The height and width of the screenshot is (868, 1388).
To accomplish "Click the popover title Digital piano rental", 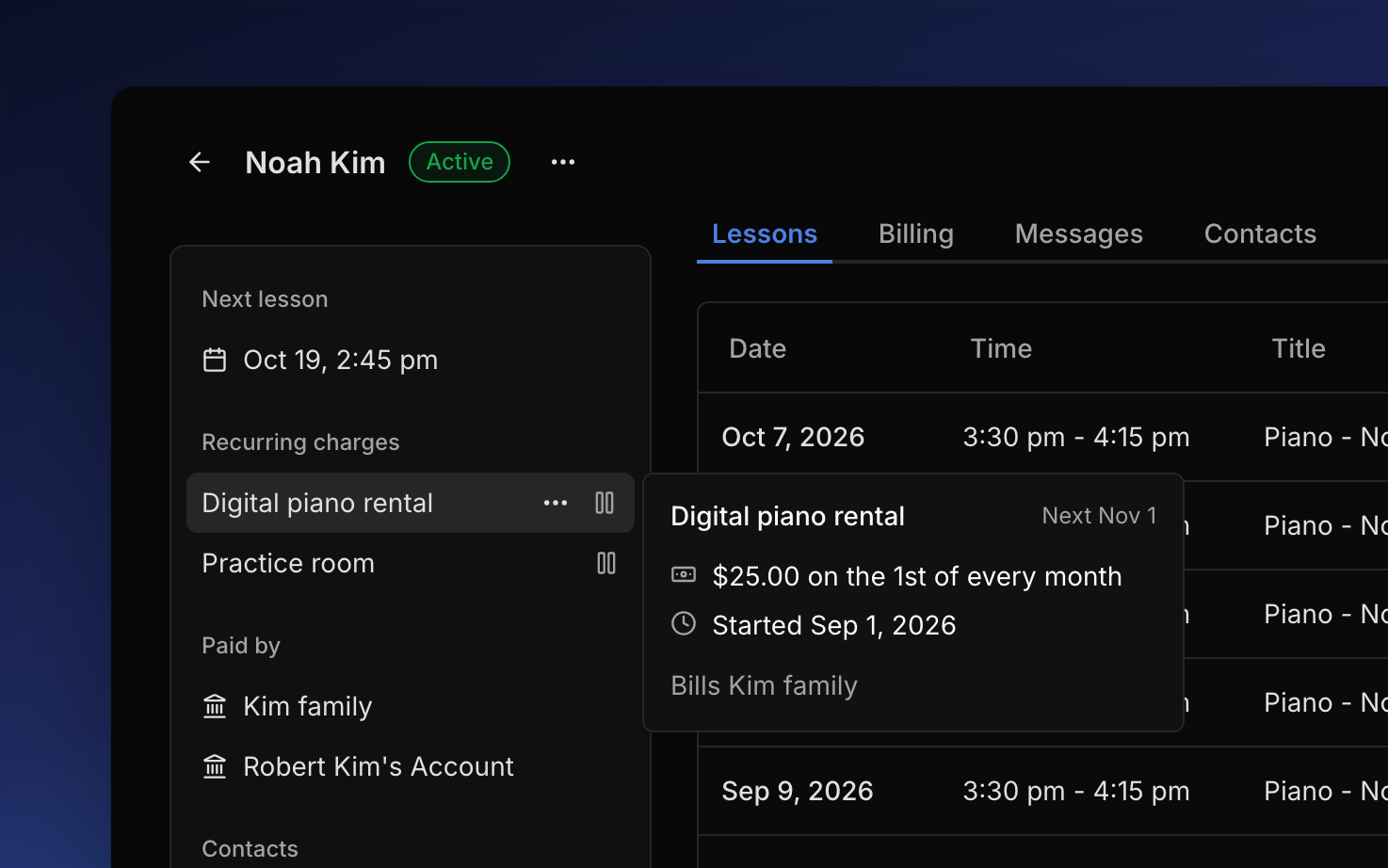I will [x=787, y=516].
